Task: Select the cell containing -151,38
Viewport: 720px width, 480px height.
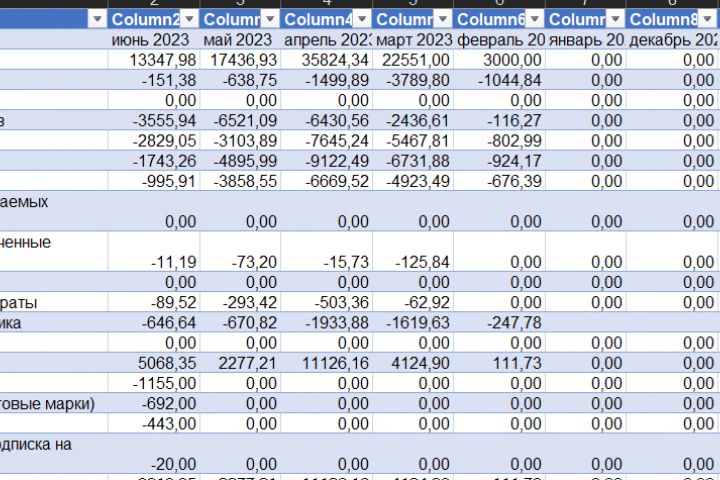Action: [154, 80]
